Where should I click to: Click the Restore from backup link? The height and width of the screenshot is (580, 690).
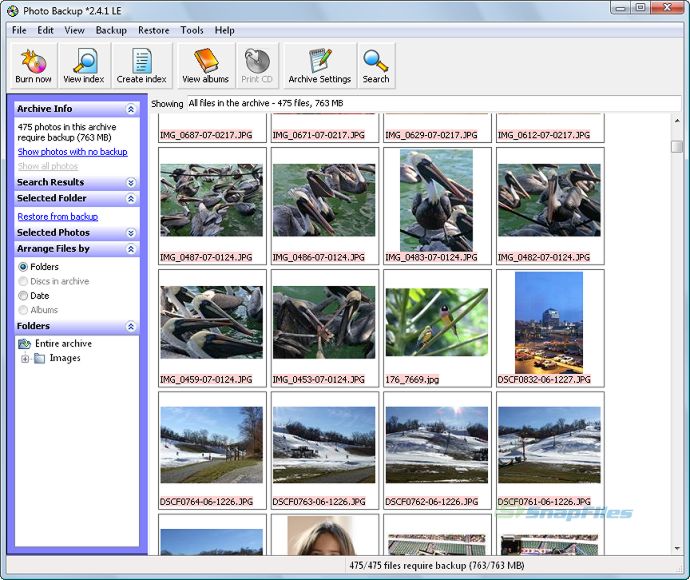coord(58,217)
